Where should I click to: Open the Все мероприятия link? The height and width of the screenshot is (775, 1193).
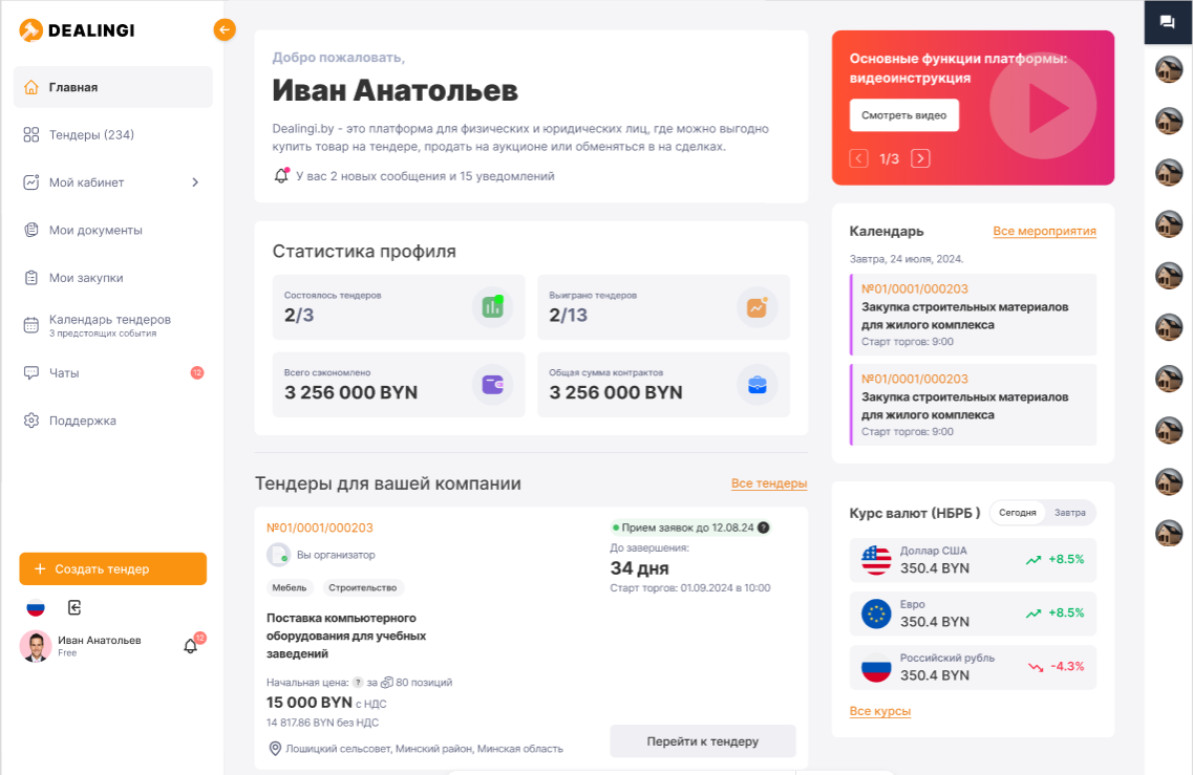tap(1044, 231)
